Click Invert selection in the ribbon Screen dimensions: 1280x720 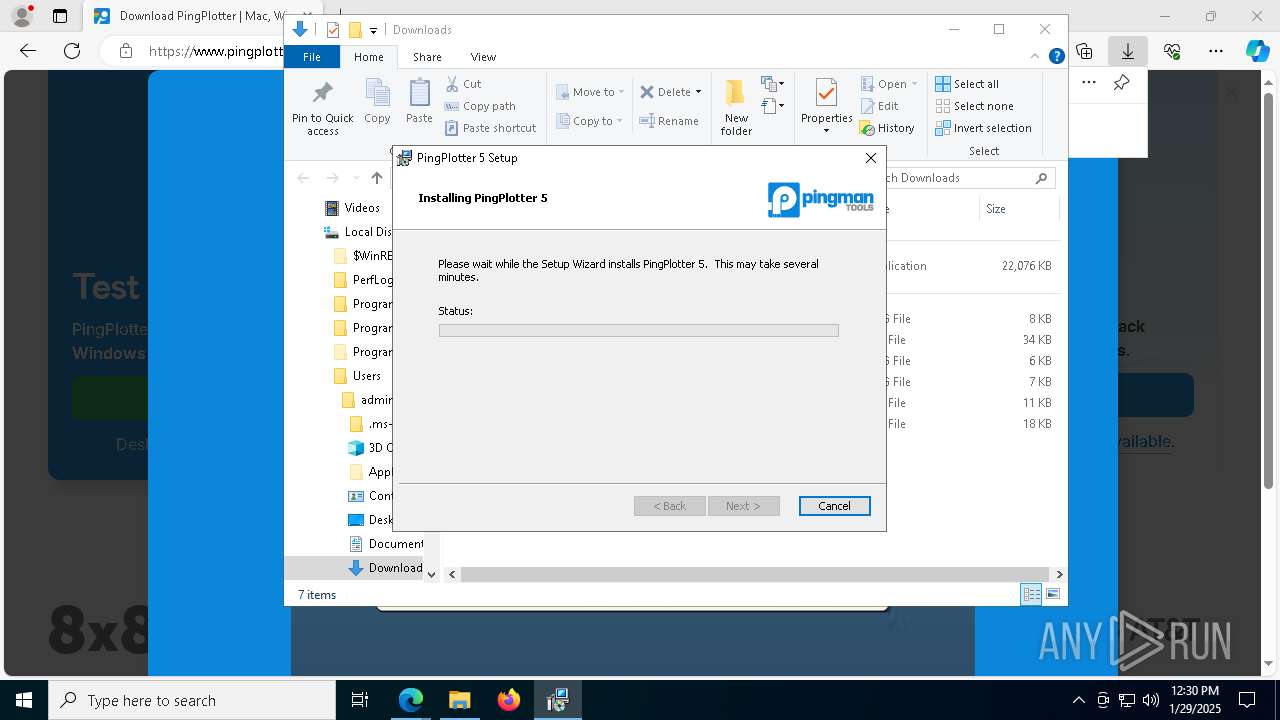point(983,128)
